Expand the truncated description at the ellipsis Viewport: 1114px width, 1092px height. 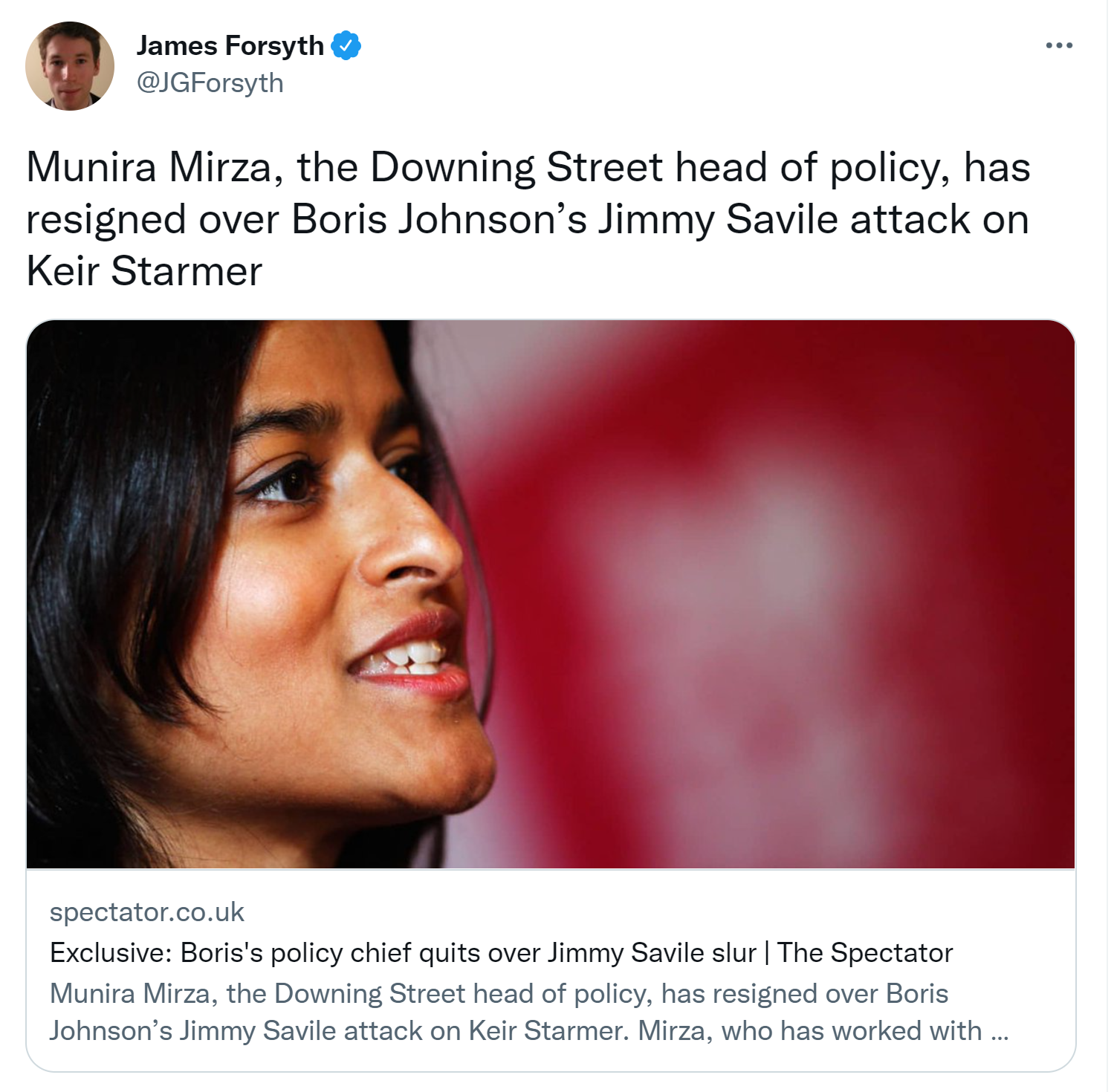(1000, 1033)
